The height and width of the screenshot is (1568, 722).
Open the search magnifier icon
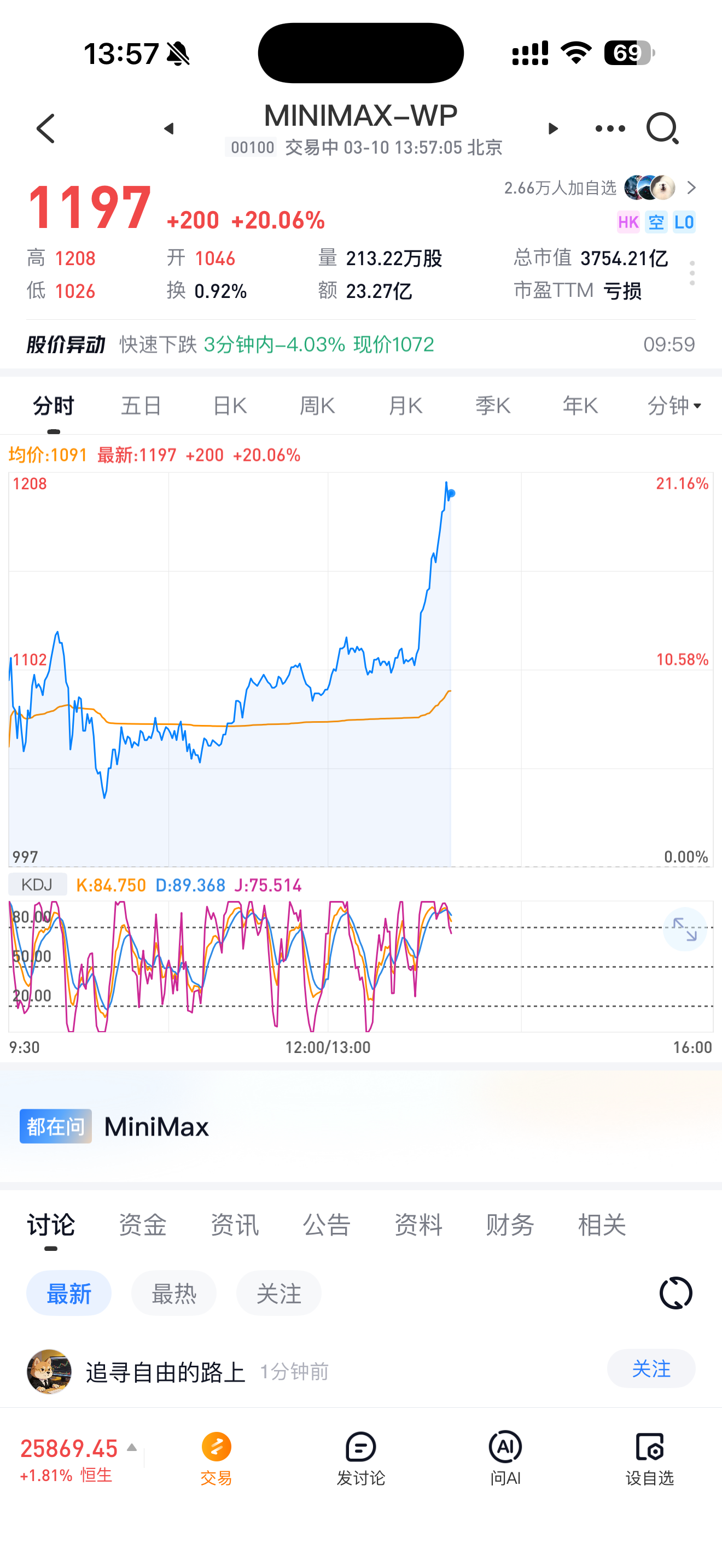click(662, 128)
